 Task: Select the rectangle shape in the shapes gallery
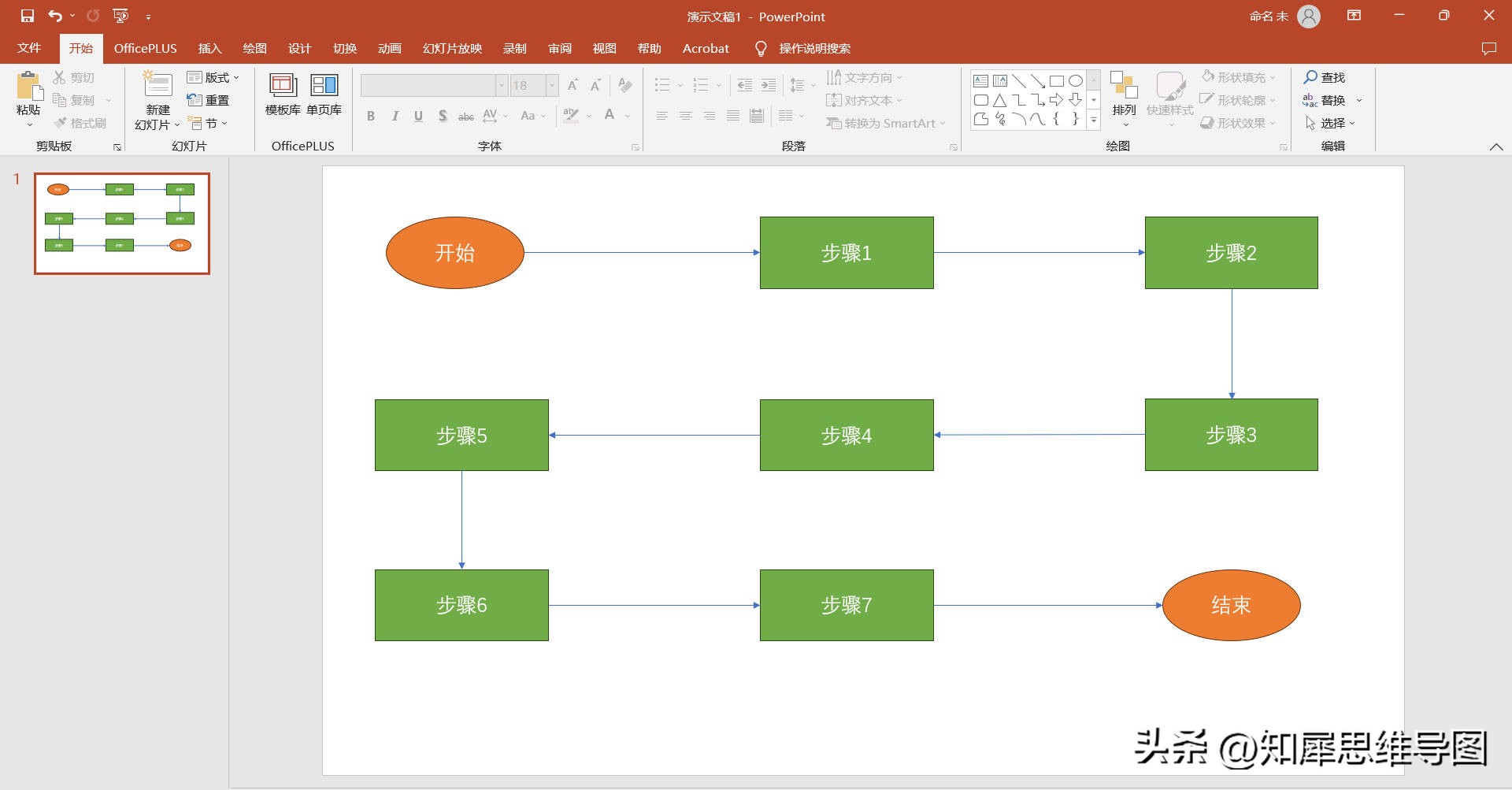click(1057, 80)
